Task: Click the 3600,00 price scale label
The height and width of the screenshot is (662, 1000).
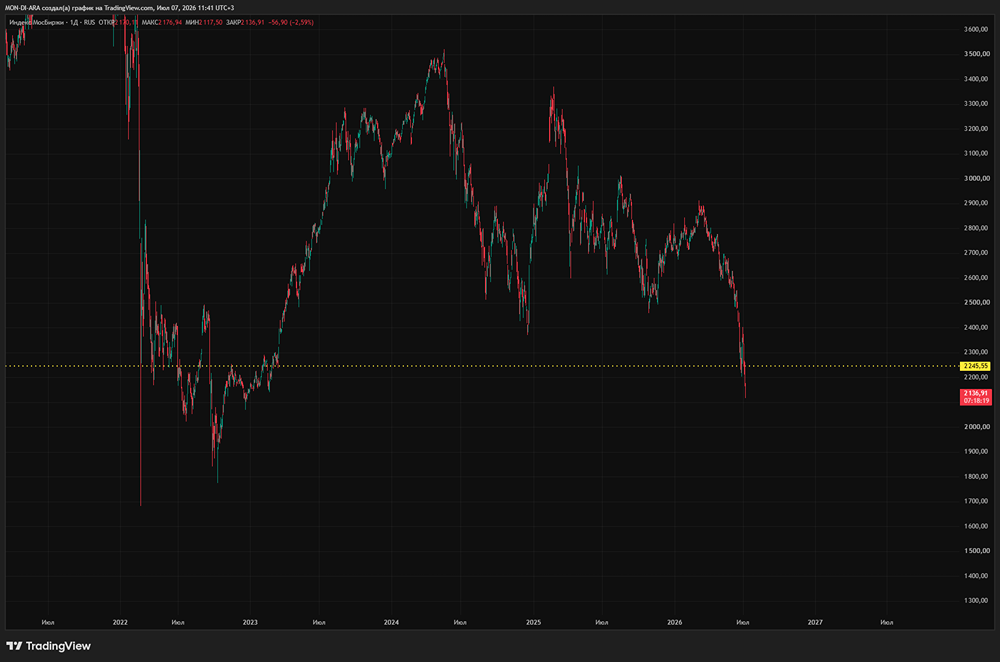Action: point(976,29)
